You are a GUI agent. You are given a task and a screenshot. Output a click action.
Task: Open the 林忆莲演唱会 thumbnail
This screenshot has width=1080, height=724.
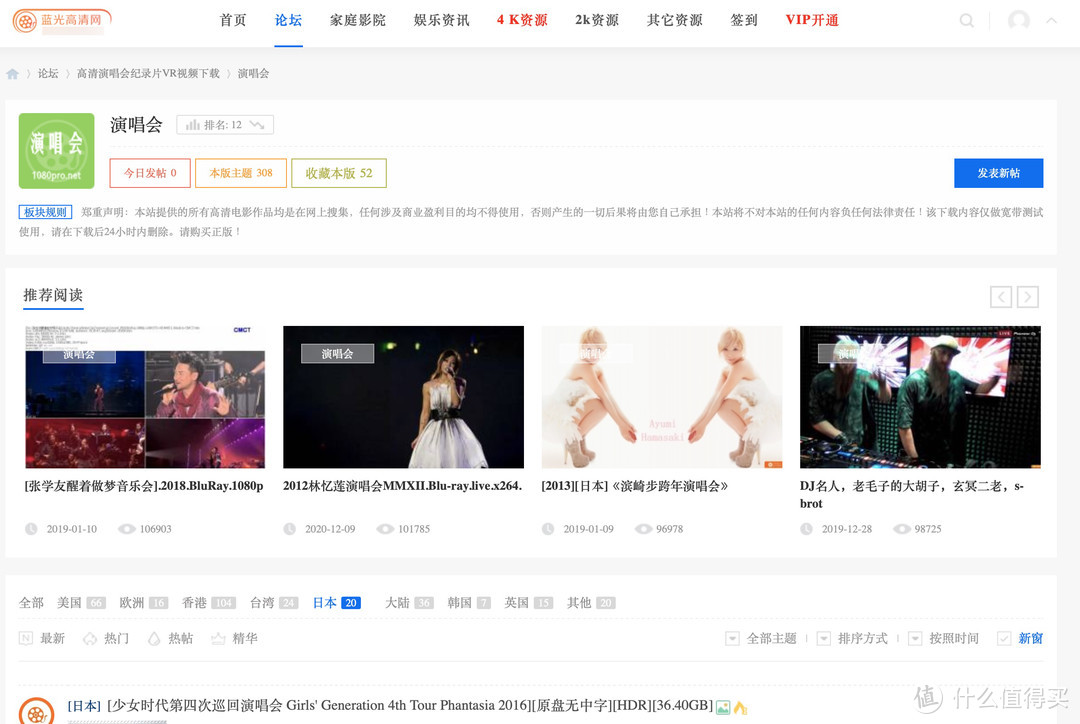tap(403, 396)
